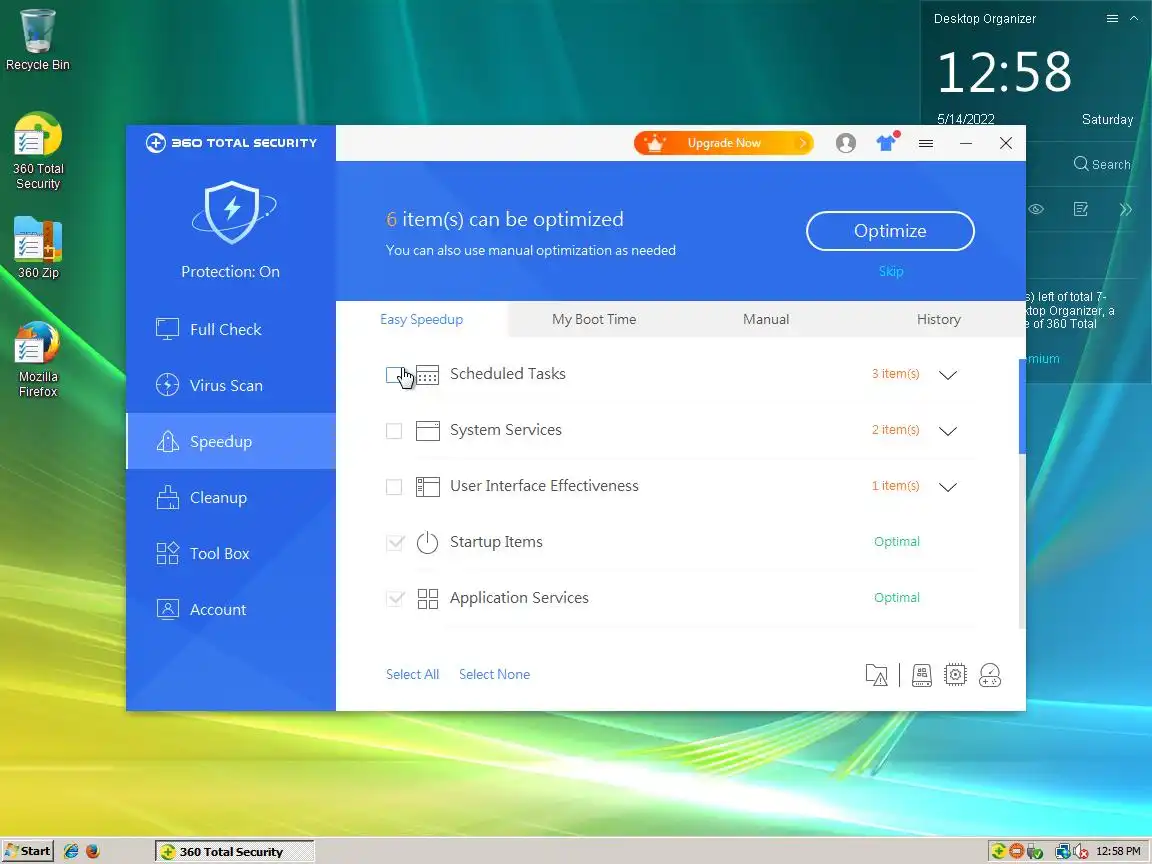
Task: Expand the System Services chevron
Action: coord(948,431)
